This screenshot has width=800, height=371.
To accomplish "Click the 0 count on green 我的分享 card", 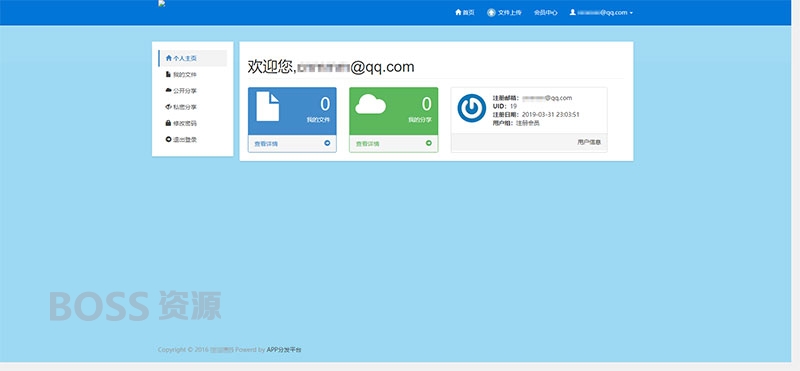I will coord(427,104).
